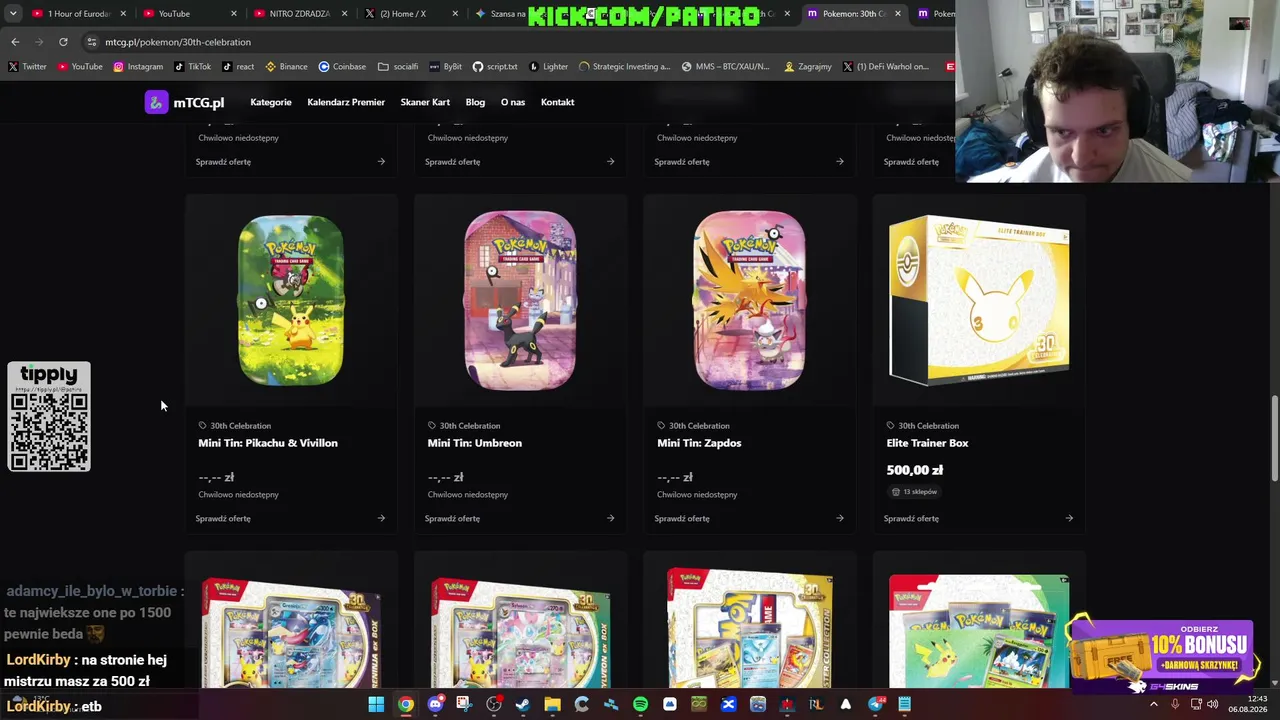
Task: Open the Zagrajmy bookmark
Action: tap(808, 67)
